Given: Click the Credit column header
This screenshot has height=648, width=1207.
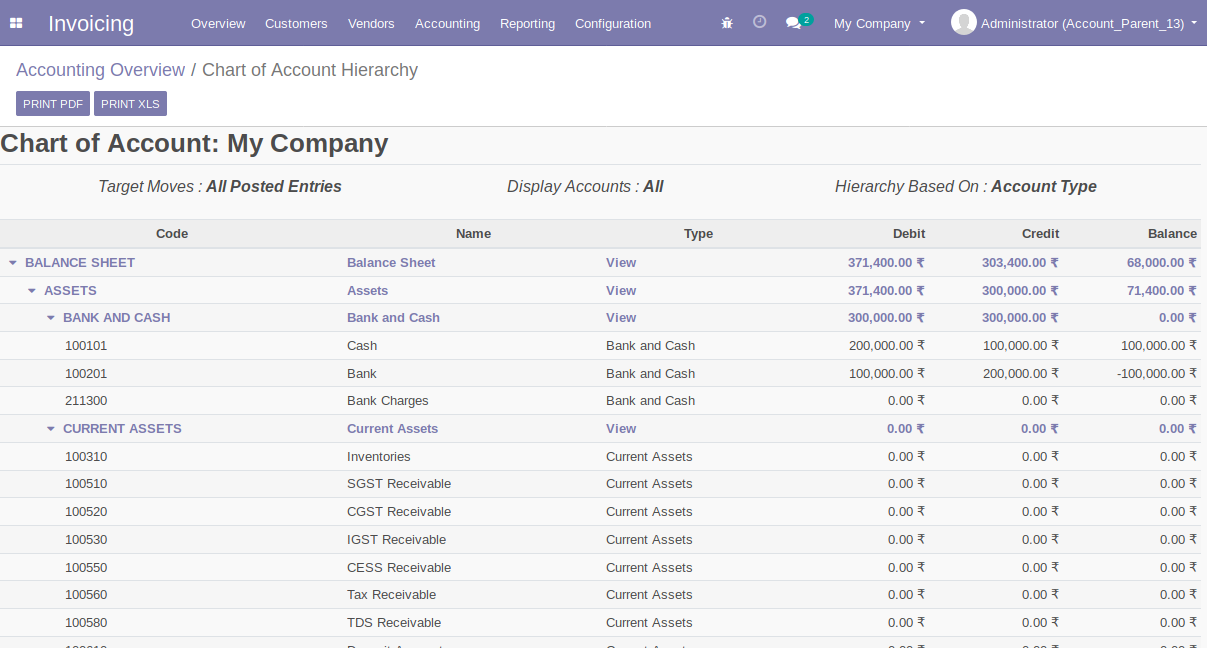Looking at the screenshot, I should 1040,234.
